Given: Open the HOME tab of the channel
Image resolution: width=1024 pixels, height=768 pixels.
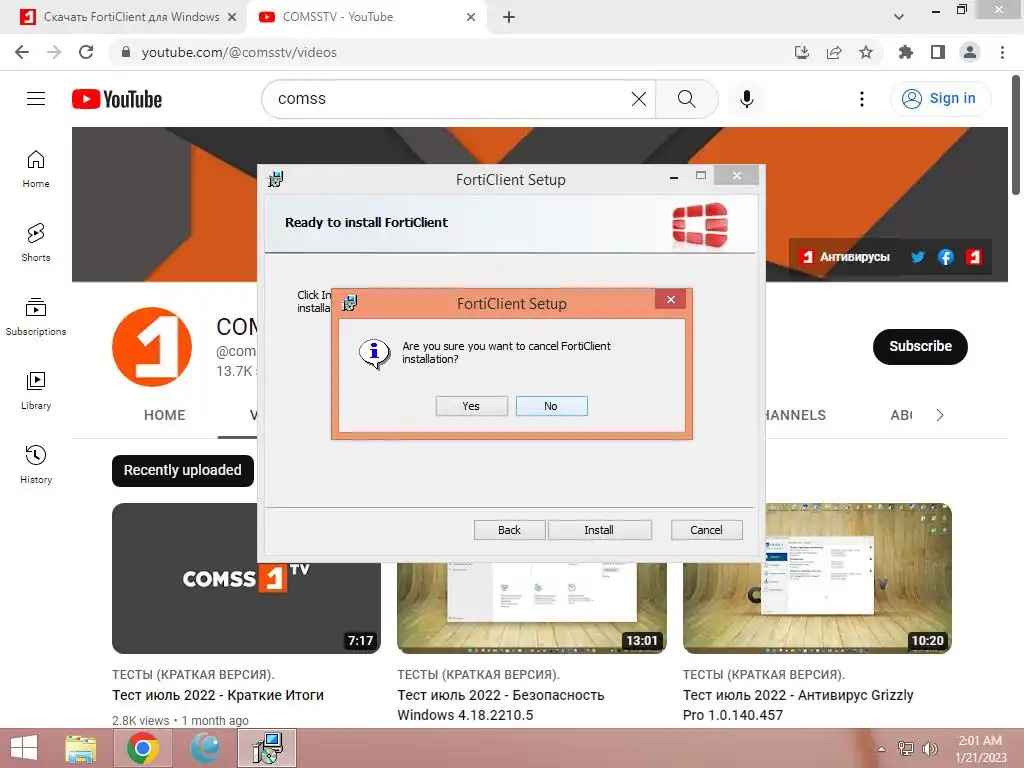Looking at the screenshot, I should pyautogui.click(x=165, y=415).
